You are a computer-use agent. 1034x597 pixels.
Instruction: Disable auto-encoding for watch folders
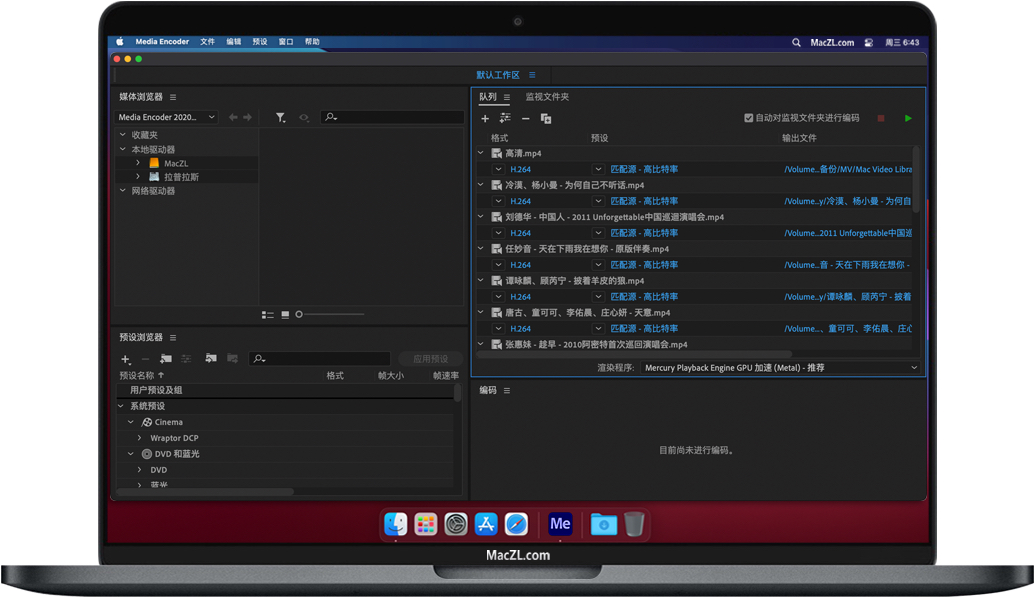pyautogui.click(x=748, y=117)
